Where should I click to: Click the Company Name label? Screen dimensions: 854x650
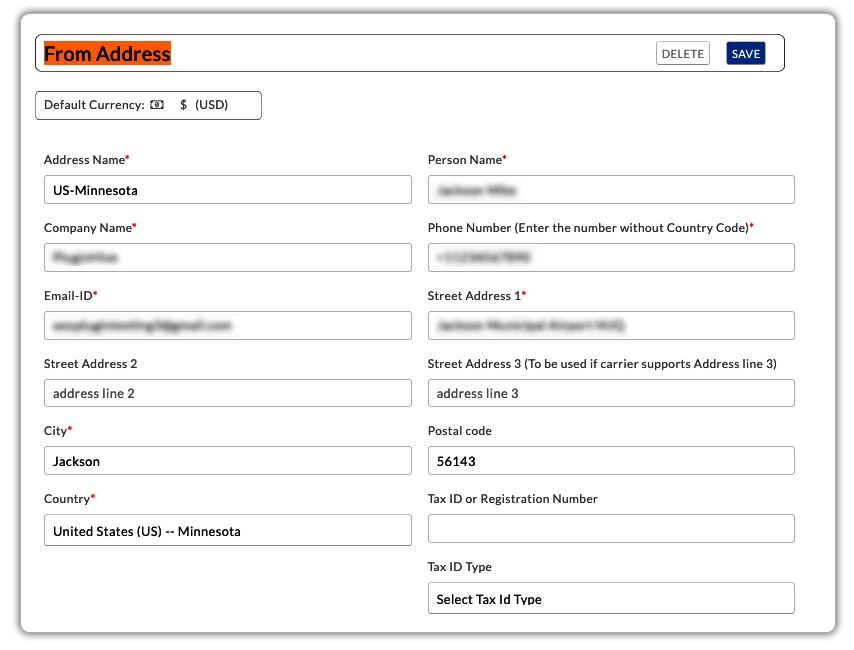(90, 228)
